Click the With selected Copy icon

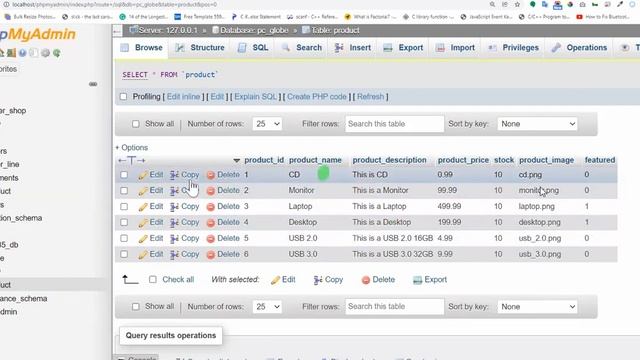coord(318,280)
